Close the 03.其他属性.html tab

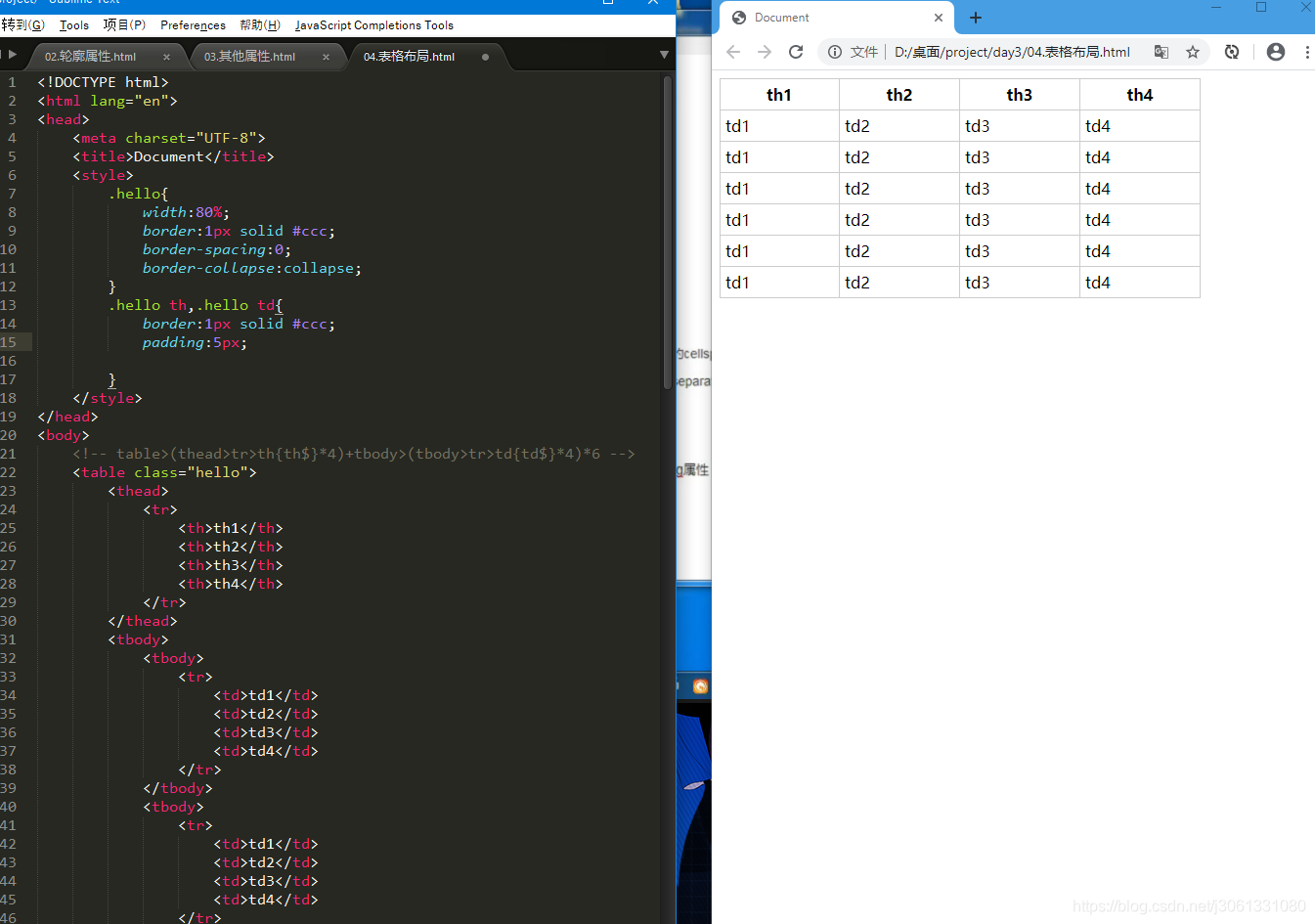coord(327,57)
